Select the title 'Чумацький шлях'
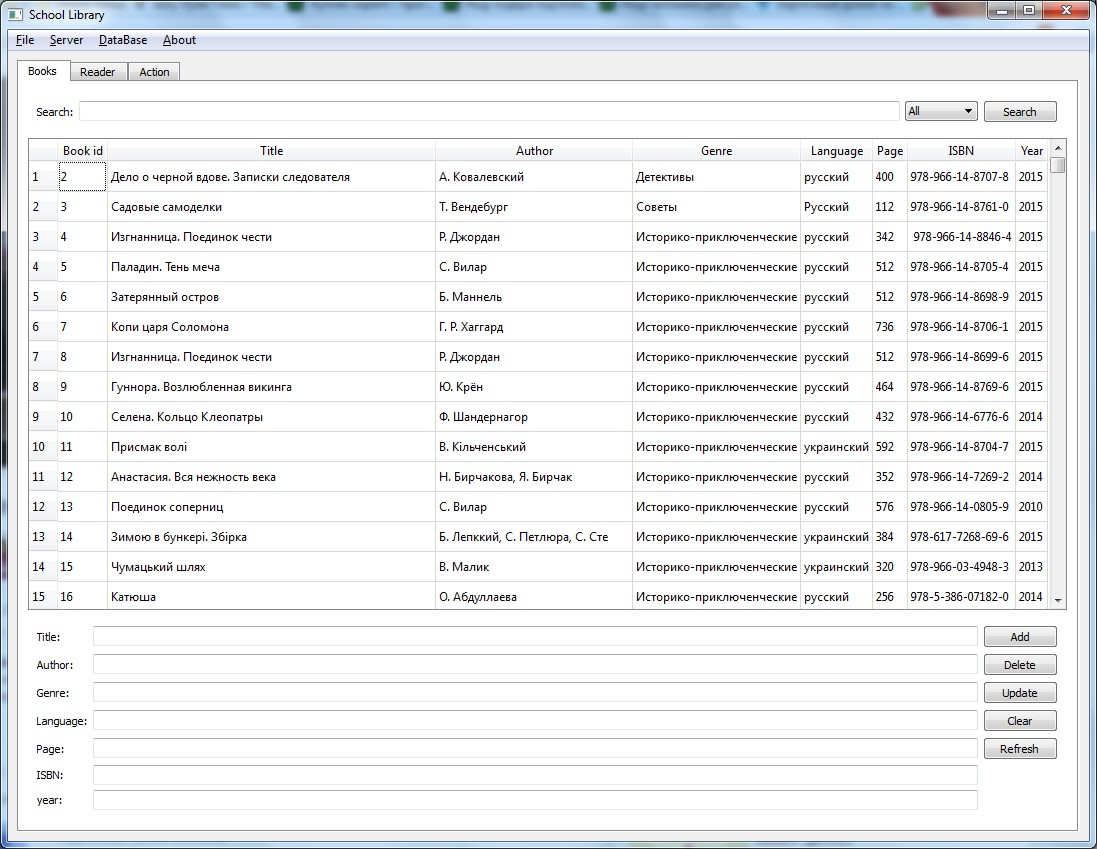1097x849 pixels. click(x=271, y=566)
